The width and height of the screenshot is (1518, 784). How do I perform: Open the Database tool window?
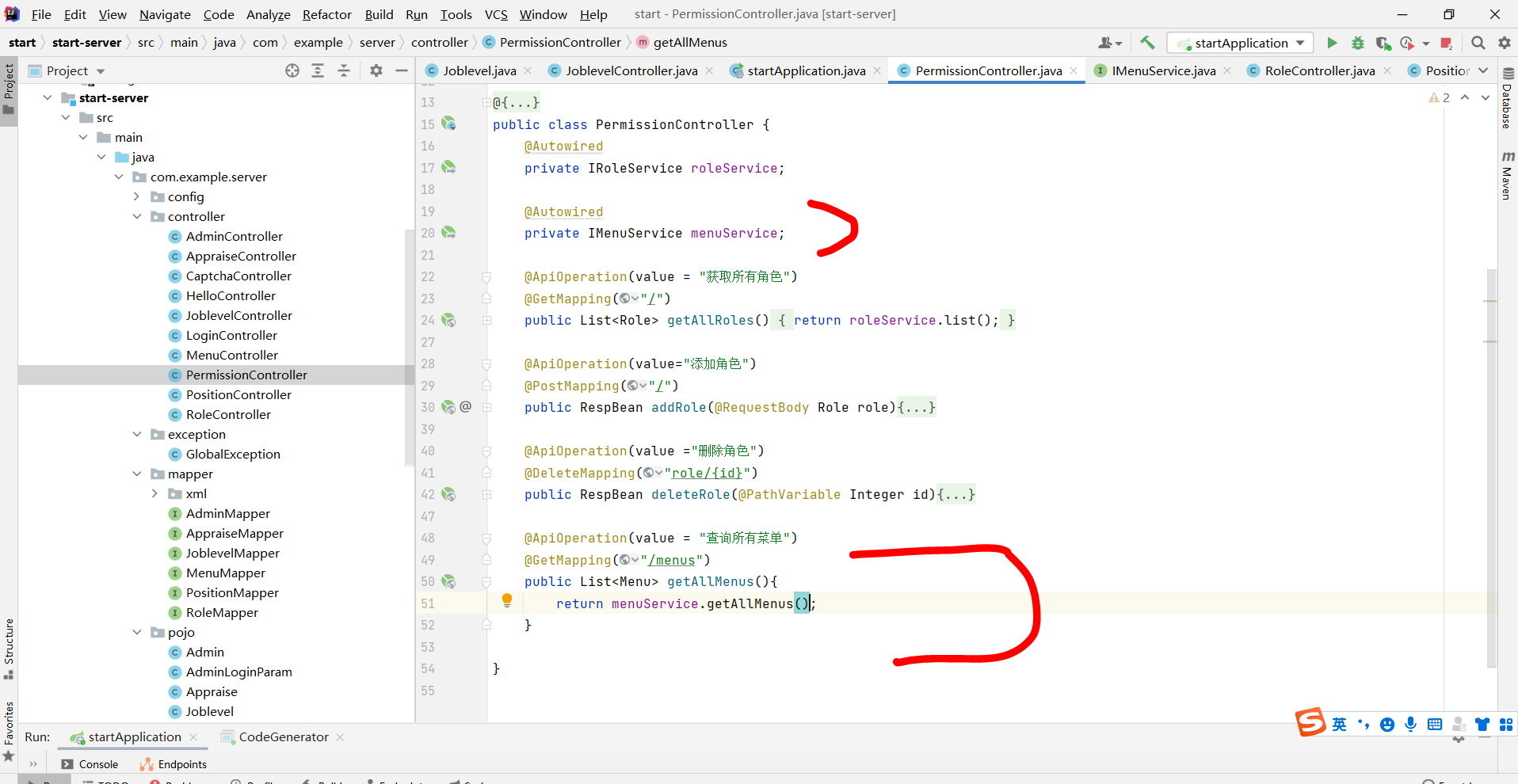coord(1508,99)
